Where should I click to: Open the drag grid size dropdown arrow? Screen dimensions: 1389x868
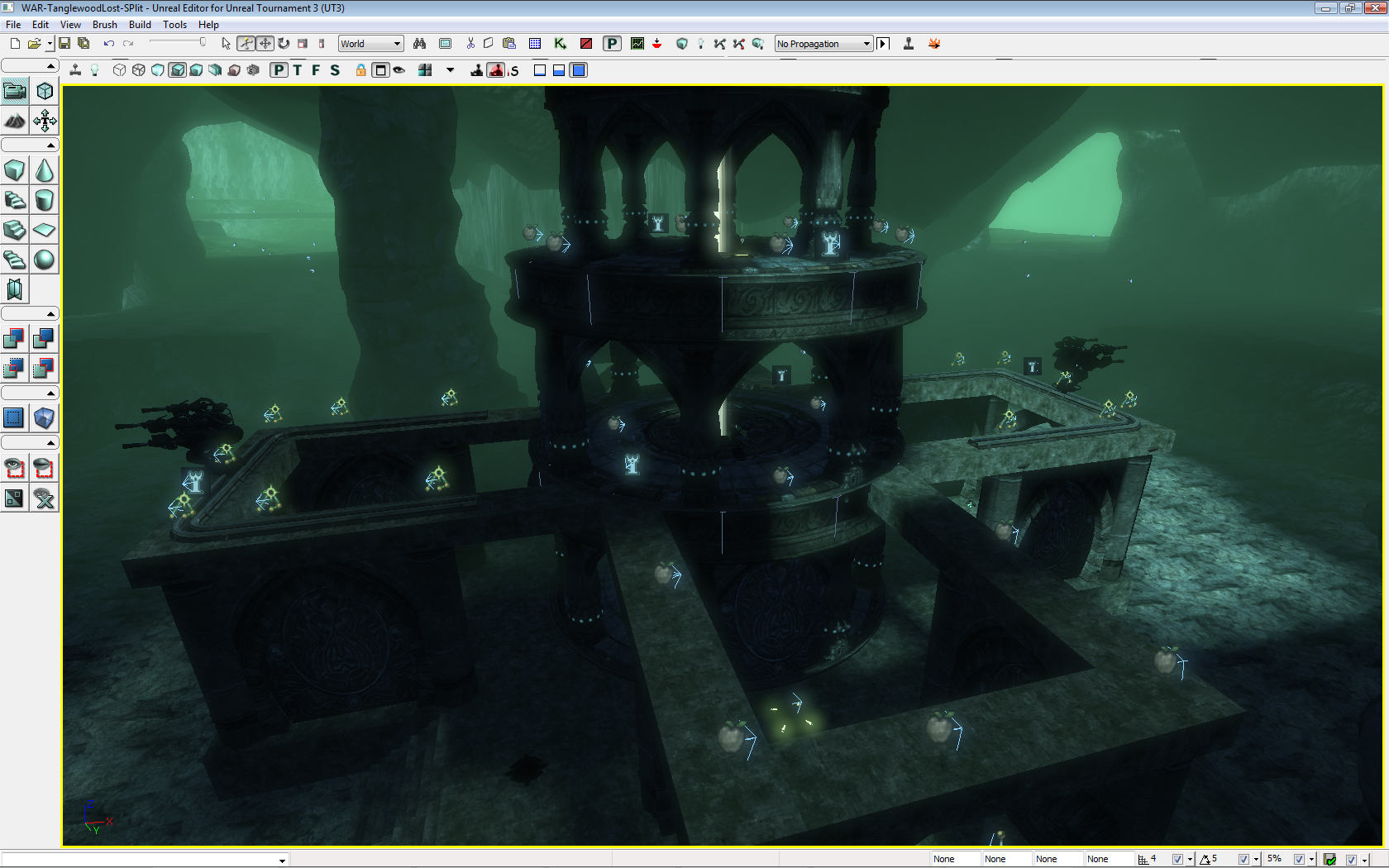pos(1190,860)
